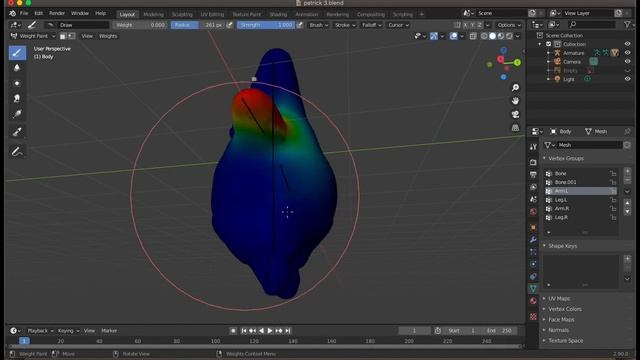The width and height of the screenshot is (640, 360).
Task: Select the Gradient weight tool
Action: (x=17, y=114)
